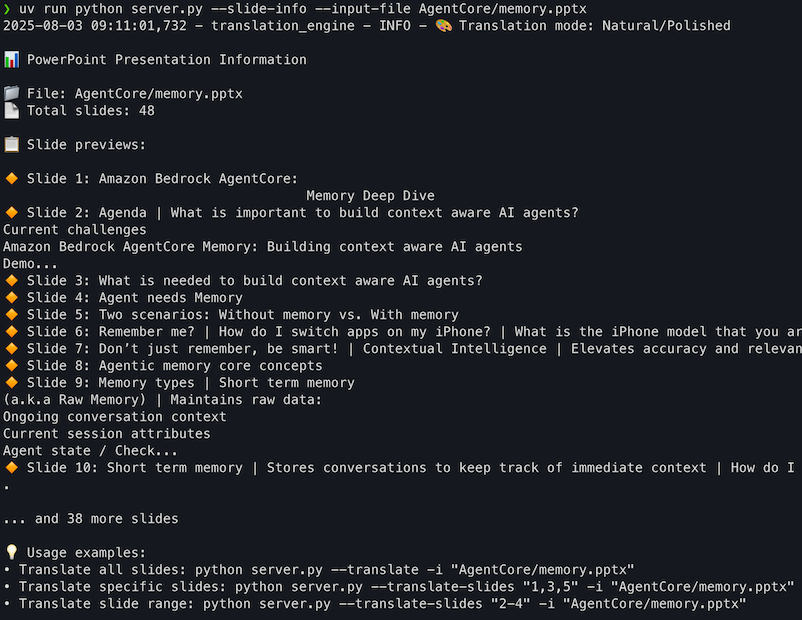Image resolution: width=802 pixels, height=620 pixels.
Task: Click the paint palette icon in log line
Action: click(x=443, y=26)
